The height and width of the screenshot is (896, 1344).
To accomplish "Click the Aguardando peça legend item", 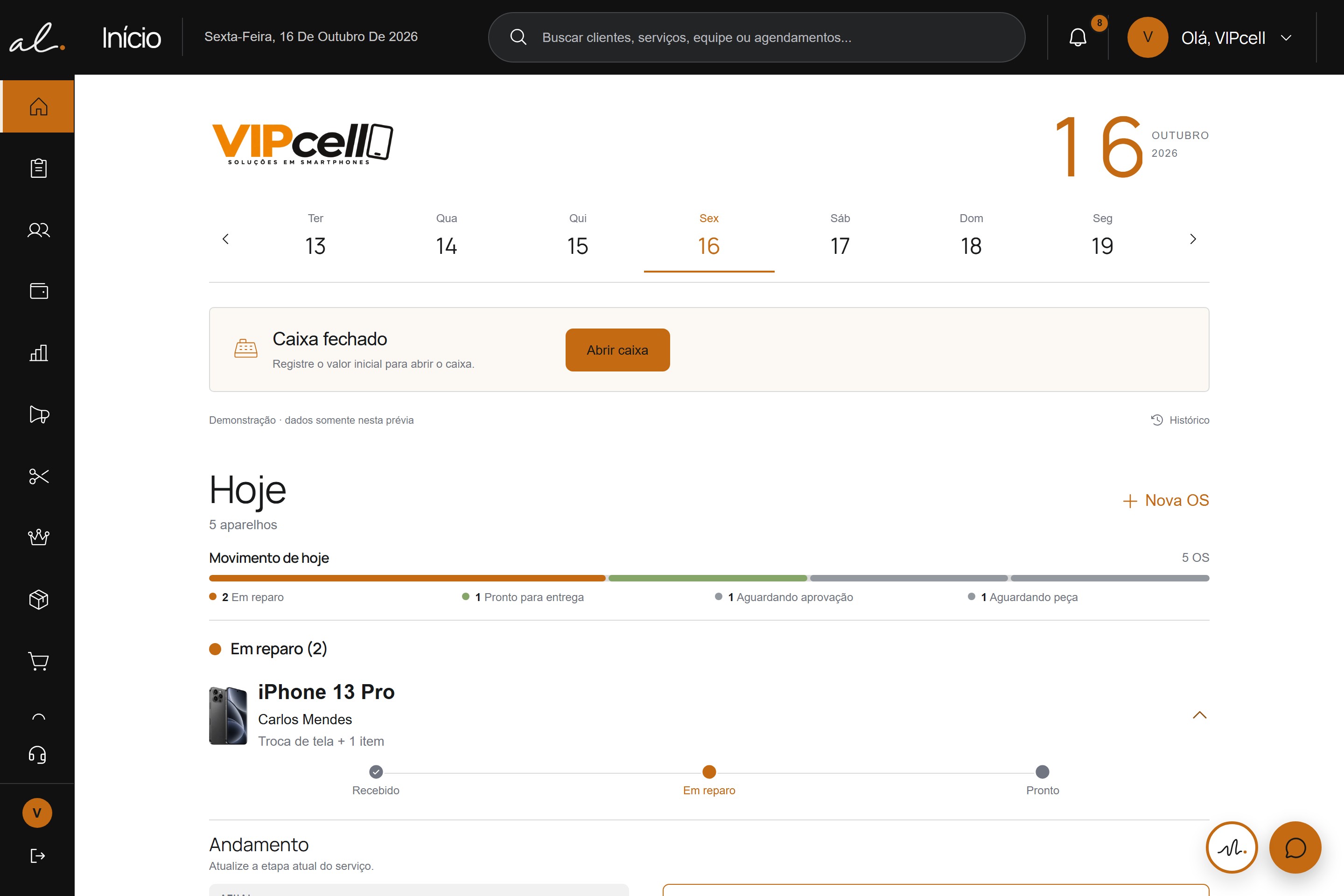I will (x=1023, y=597).
